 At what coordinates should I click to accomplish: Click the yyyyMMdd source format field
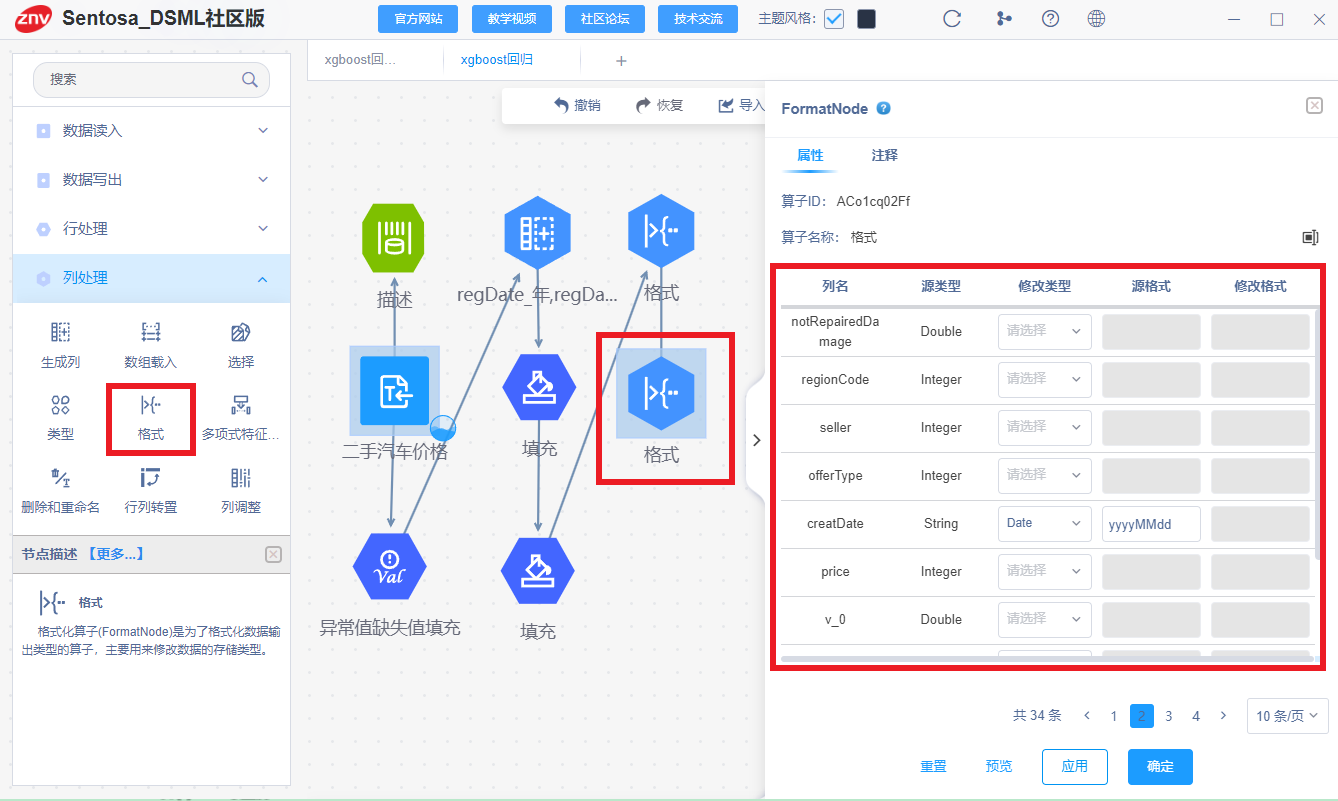tap(1151, 523)
